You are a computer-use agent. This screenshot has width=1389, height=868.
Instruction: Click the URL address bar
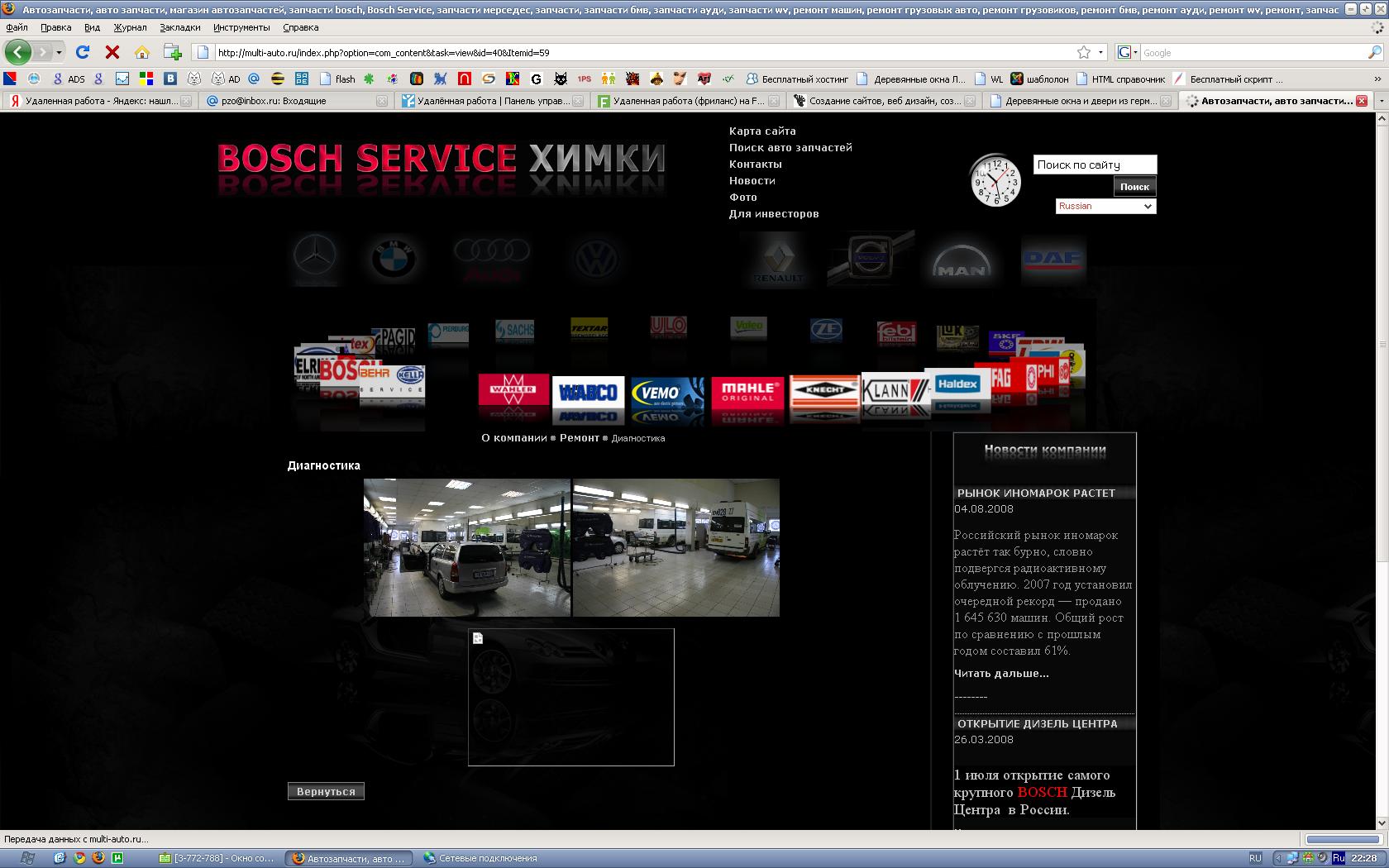coord(645,52)
